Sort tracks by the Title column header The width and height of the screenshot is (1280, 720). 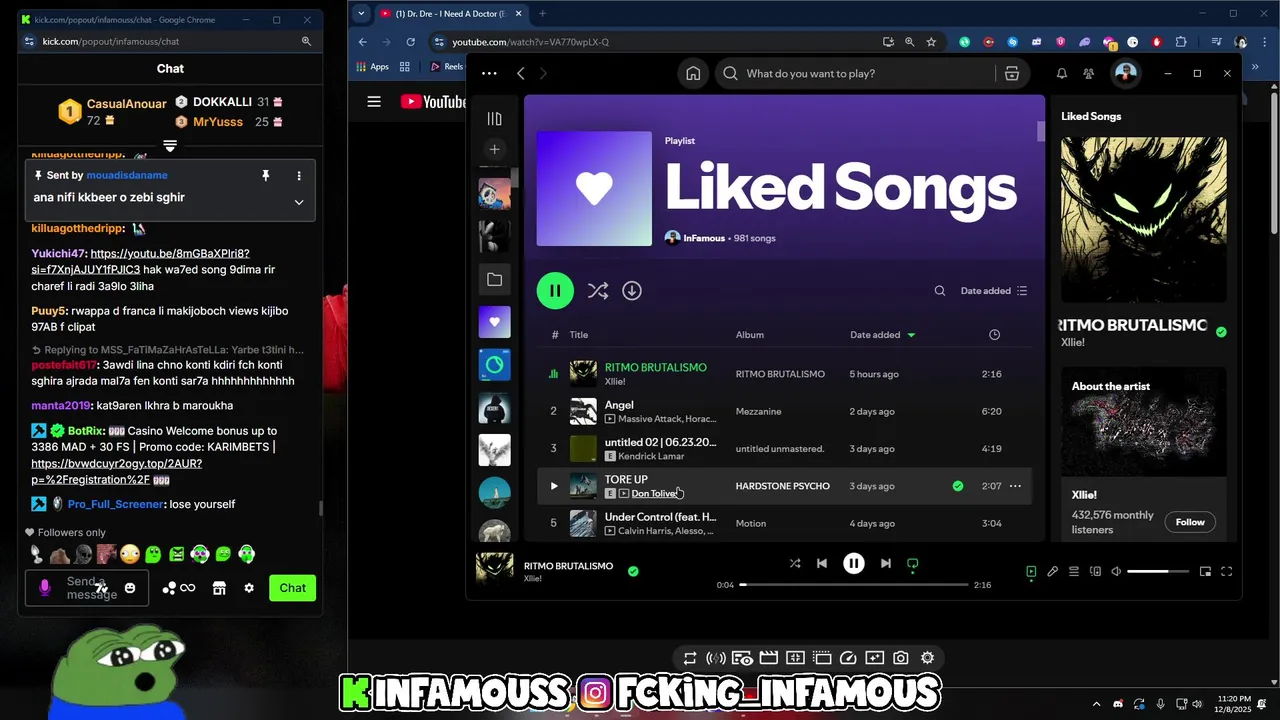(579, 335)
